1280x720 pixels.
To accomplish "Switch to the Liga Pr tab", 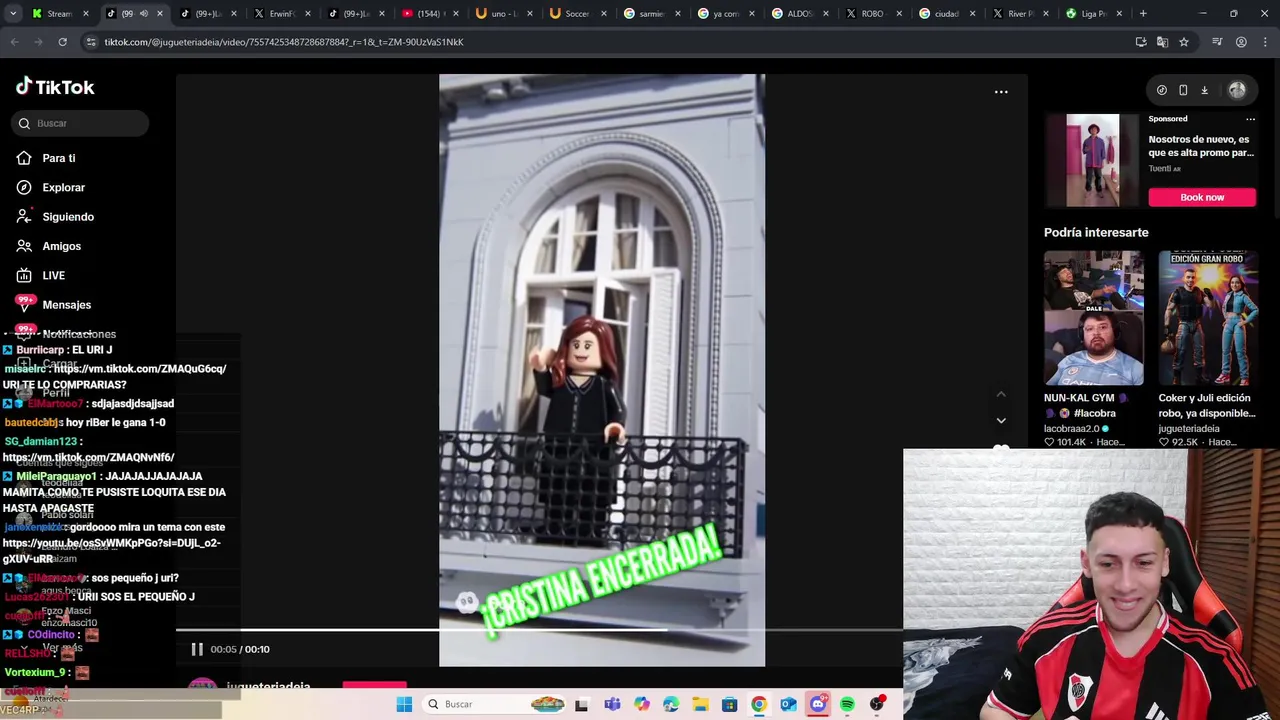I will pos(1092,14).
